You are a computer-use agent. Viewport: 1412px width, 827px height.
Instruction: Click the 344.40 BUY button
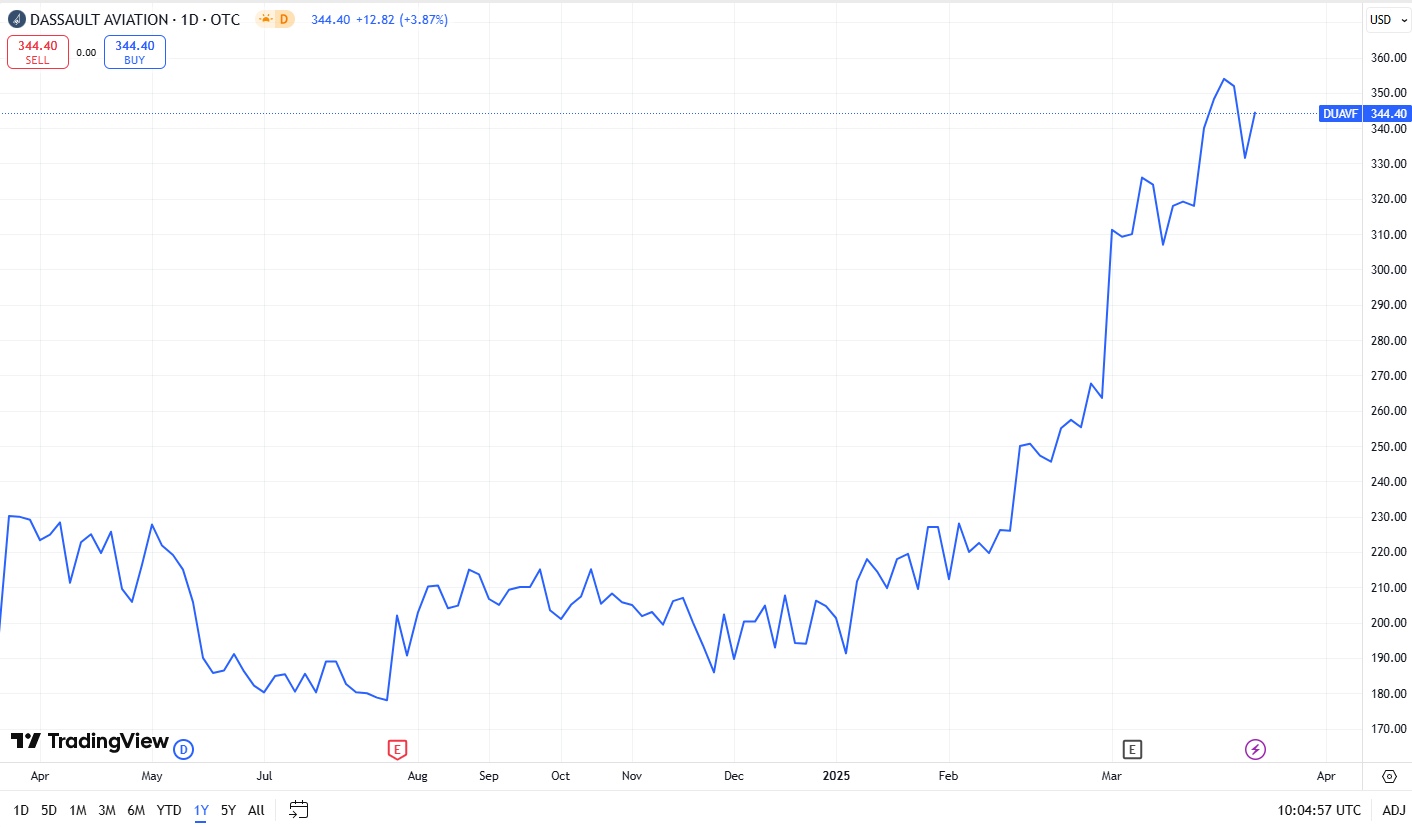click(x=134, y=52)
